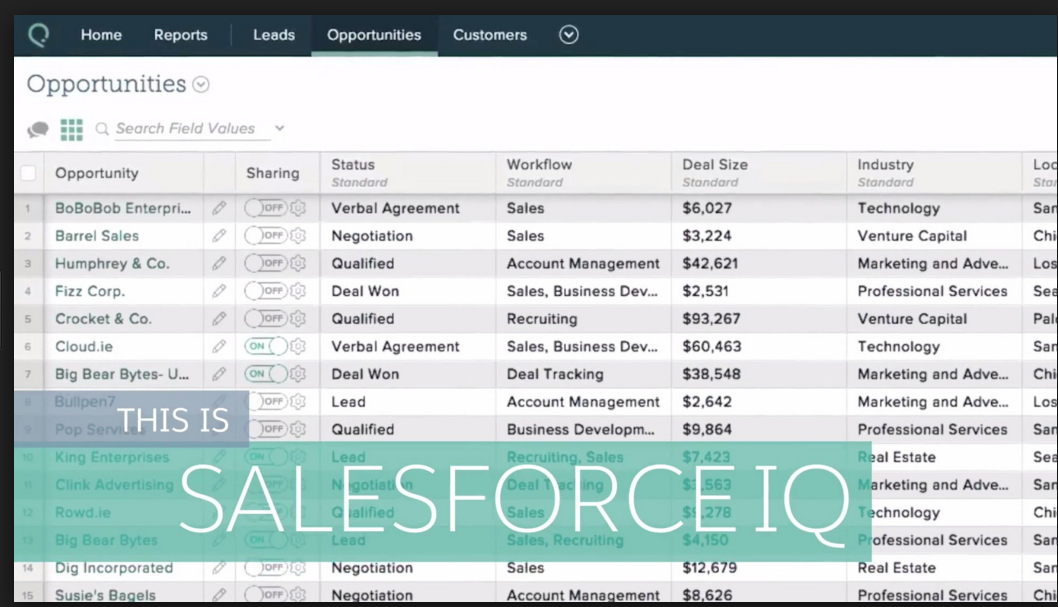
Task: Click the sharing gear for Fizz Corp.
Action: [x=298, y=291]
